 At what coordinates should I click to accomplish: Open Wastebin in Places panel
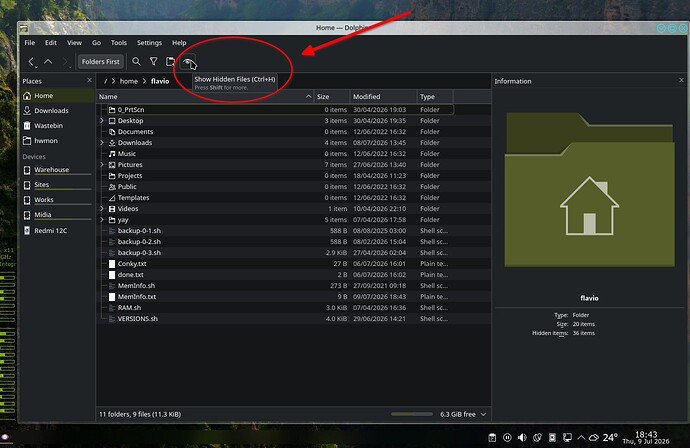(57, 125)
